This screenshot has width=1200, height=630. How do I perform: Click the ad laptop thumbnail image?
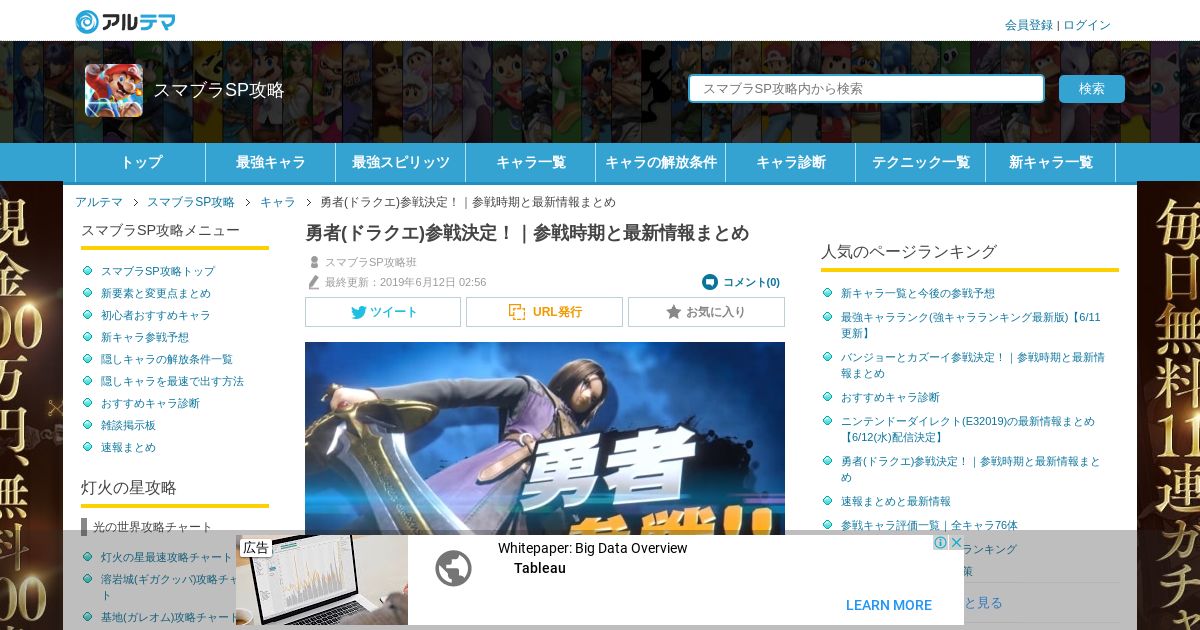point(322,580)
